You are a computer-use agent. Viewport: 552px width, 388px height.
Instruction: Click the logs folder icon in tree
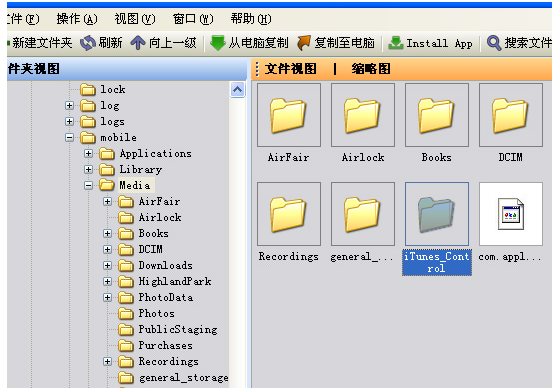[88, 122]
